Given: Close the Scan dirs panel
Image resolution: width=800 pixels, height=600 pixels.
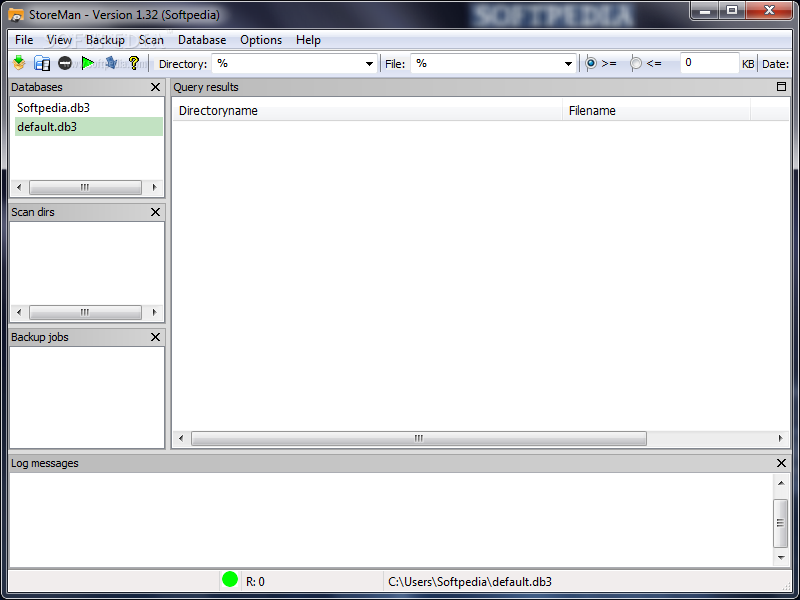Looking at the screenshot, I should (156, 212).
